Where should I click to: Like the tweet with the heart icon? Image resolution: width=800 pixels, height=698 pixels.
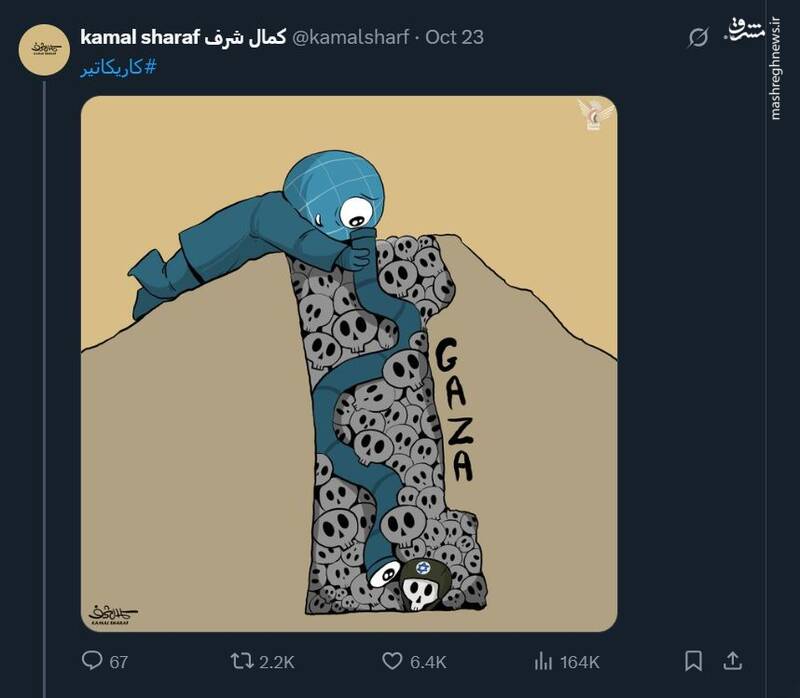coord(393,661)
